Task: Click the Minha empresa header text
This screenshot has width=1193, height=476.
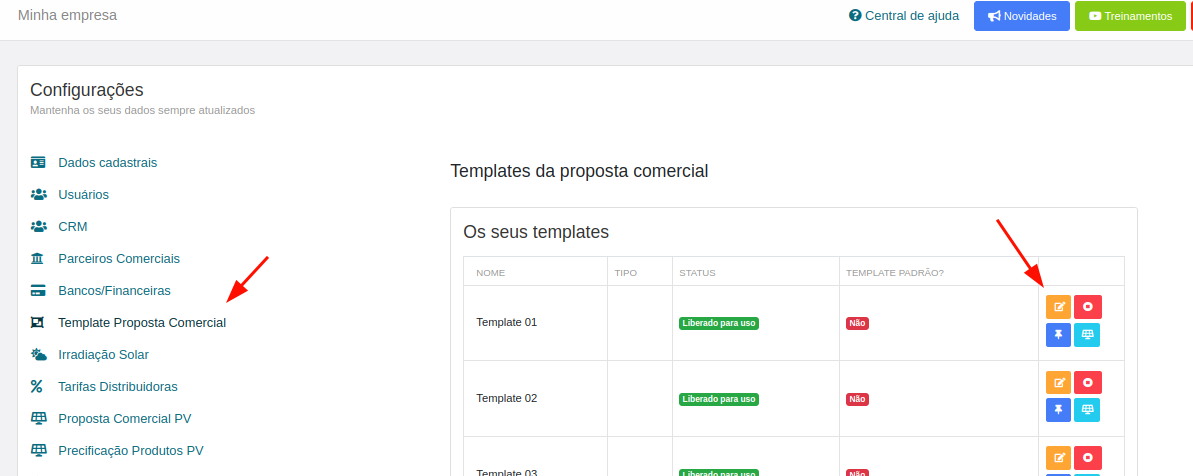Action: tap(68, 14)
